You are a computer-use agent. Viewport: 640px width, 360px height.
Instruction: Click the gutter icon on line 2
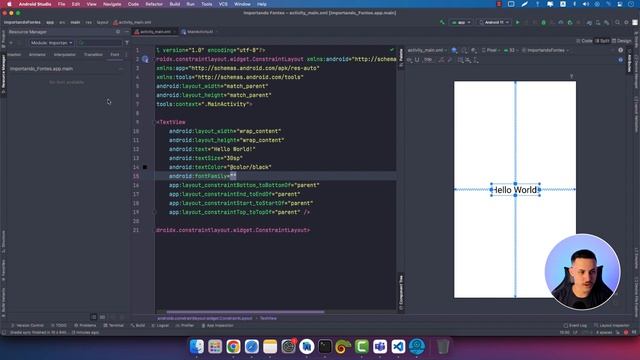click(x=145, y=59)
